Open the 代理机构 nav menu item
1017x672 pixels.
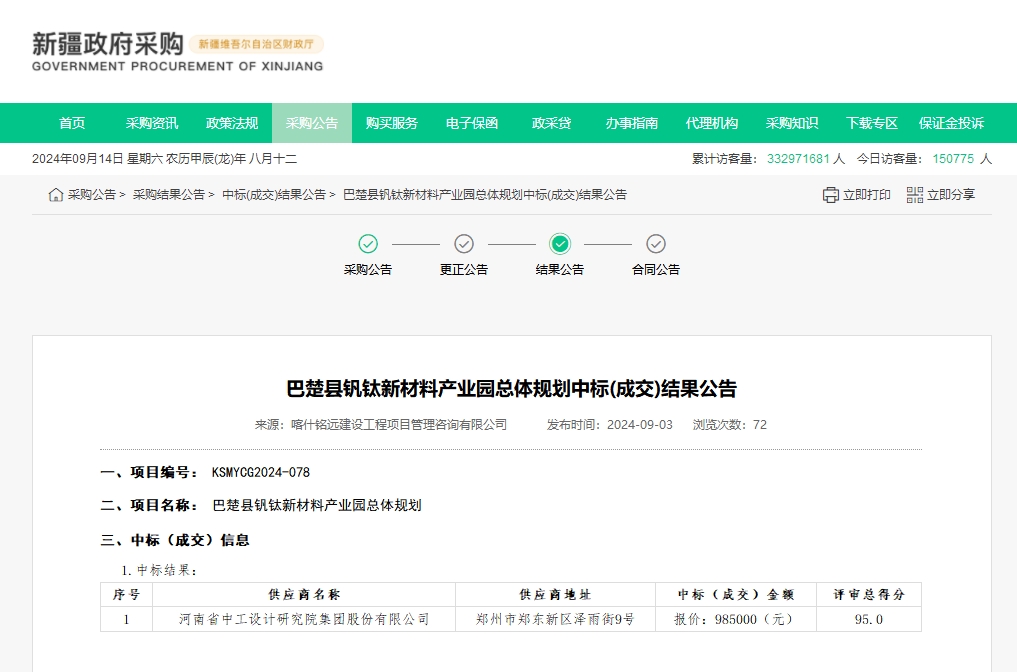(x=712, y=123)
